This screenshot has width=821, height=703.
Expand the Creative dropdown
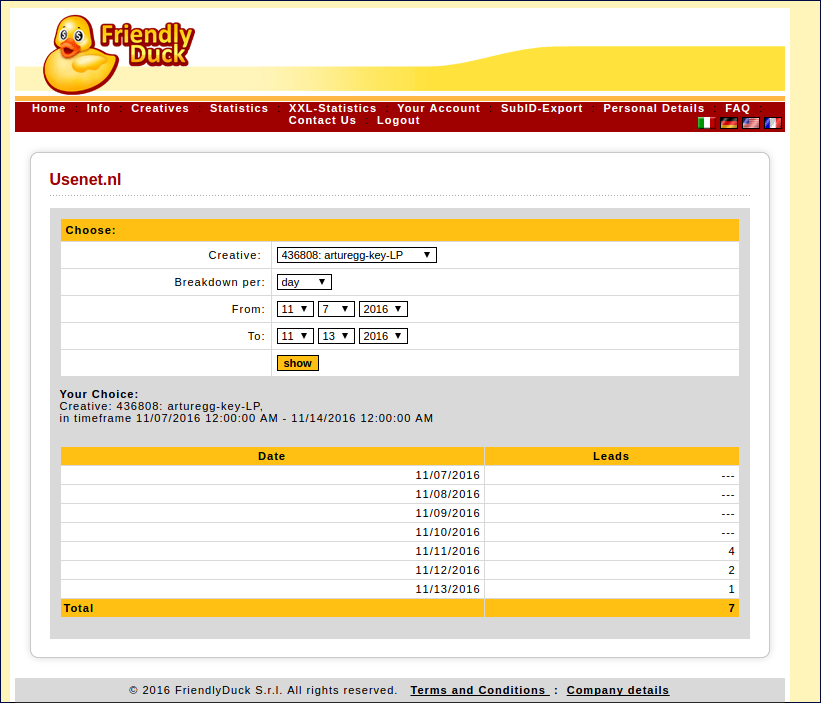click(x=357, y=255)
